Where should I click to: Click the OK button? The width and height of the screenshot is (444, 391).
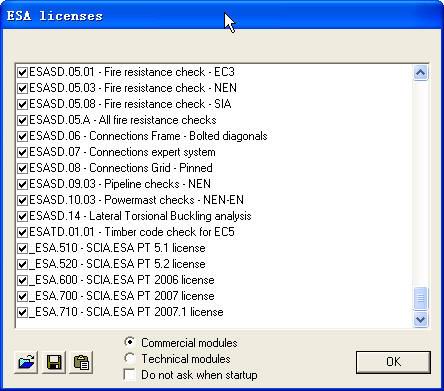pyautogui.click(x=393, y=362)
